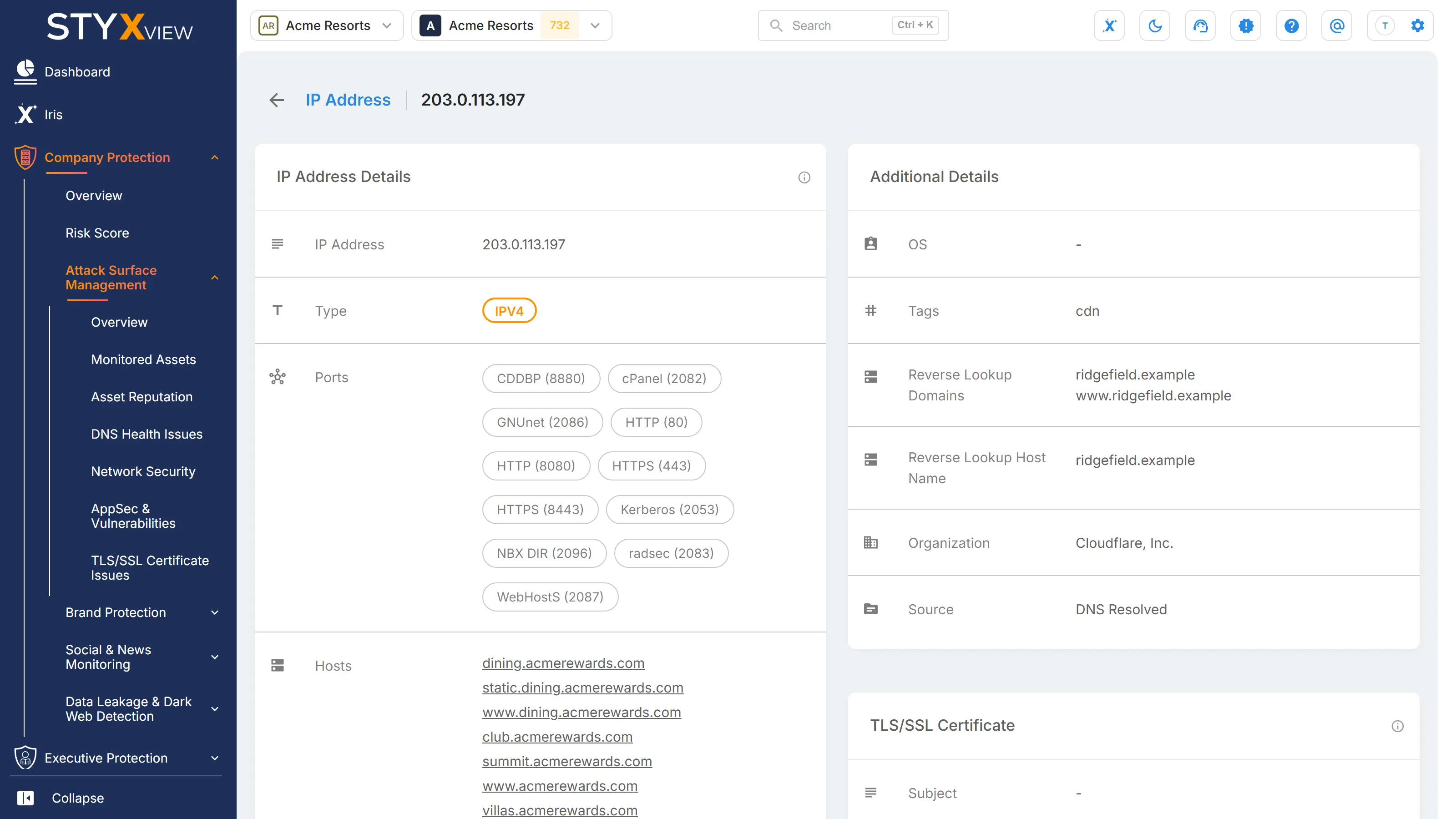Open IP Address Details info icon
This screenshot has width=1456, height=819.
804,177
